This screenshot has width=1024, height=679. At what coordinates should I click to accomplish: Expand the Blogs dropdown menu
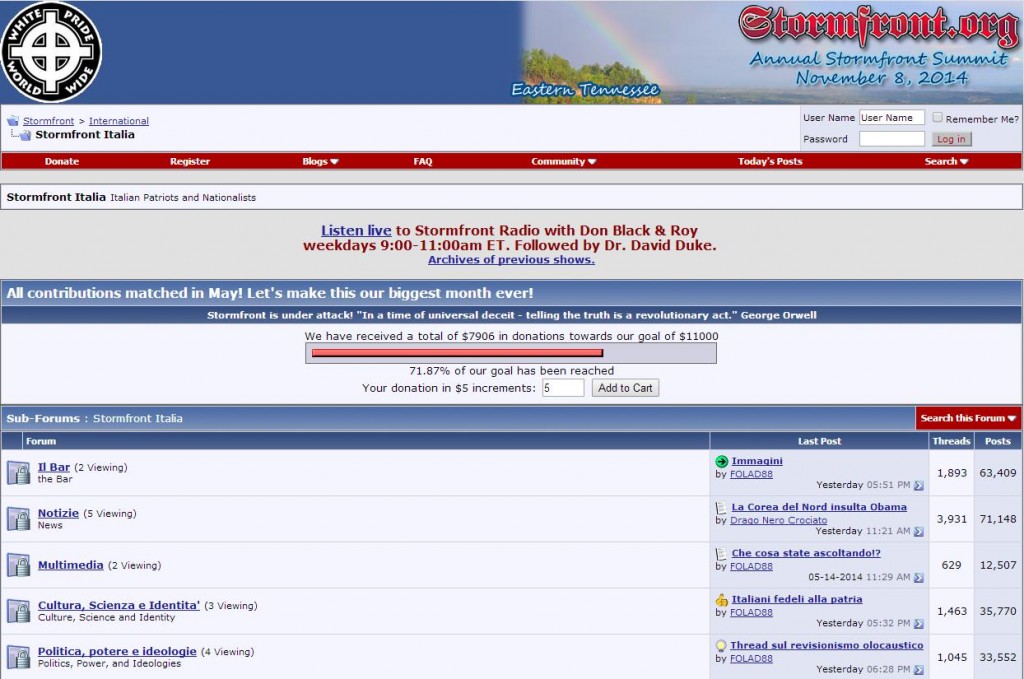(x=320, y=161)
